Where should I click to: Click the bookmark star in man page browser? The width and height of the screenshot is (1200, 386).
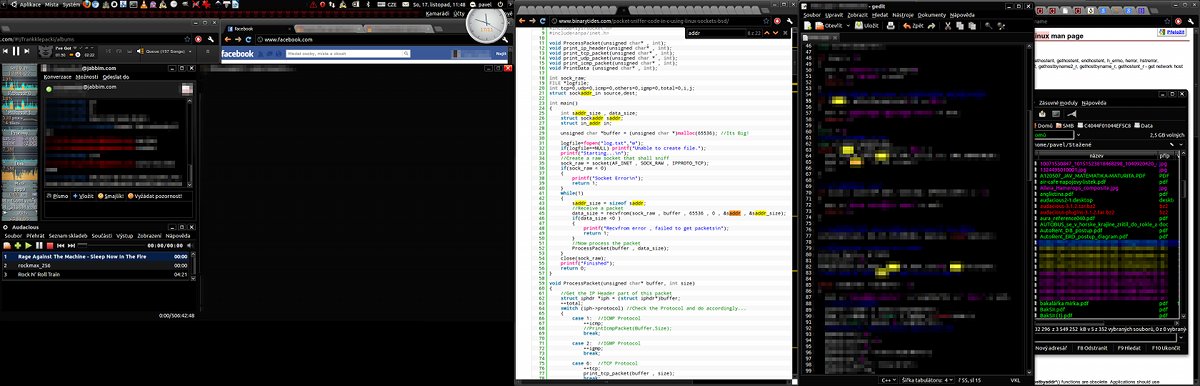pyautogui.click(x=1167, y=22)
